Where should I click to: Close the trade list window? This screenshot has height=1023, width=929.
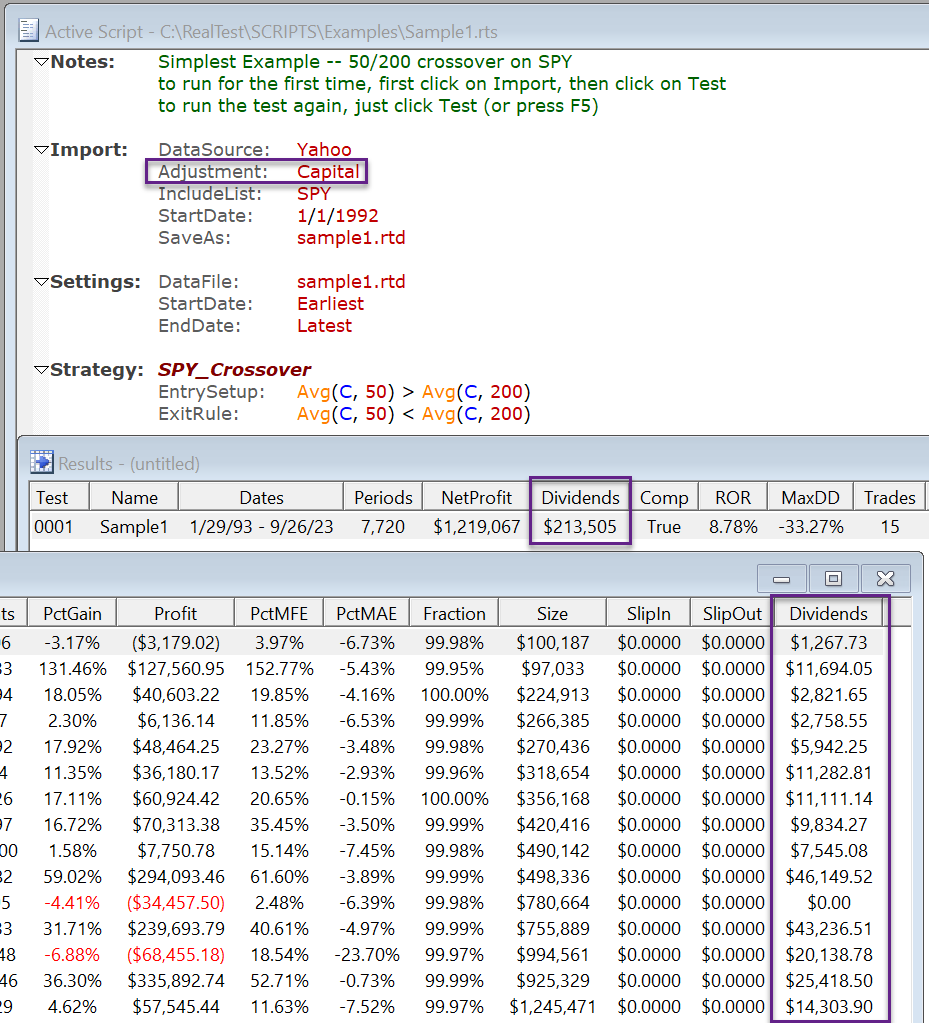[x=884, y=578]
